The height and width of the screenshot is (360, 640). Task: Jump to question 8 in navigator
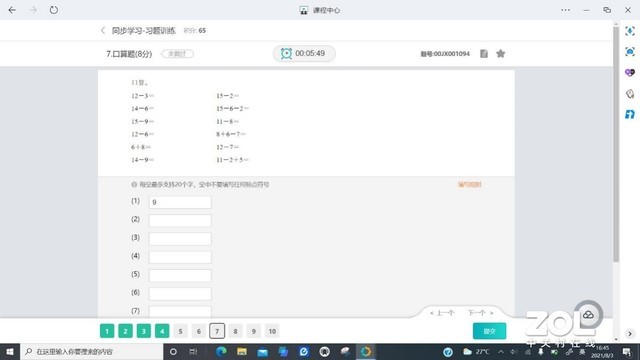236,331
